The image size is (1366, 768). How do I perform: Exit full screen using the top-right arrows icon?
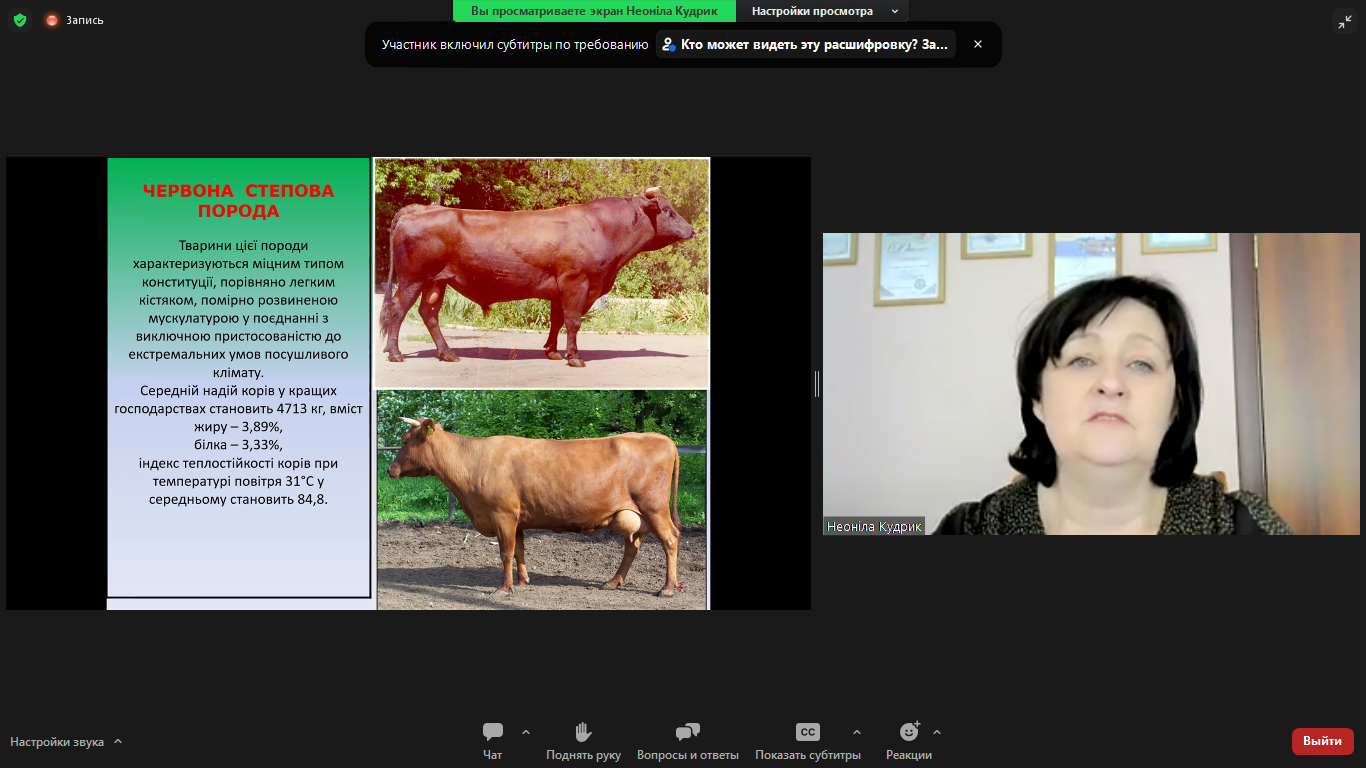(x=1344, y=21)
